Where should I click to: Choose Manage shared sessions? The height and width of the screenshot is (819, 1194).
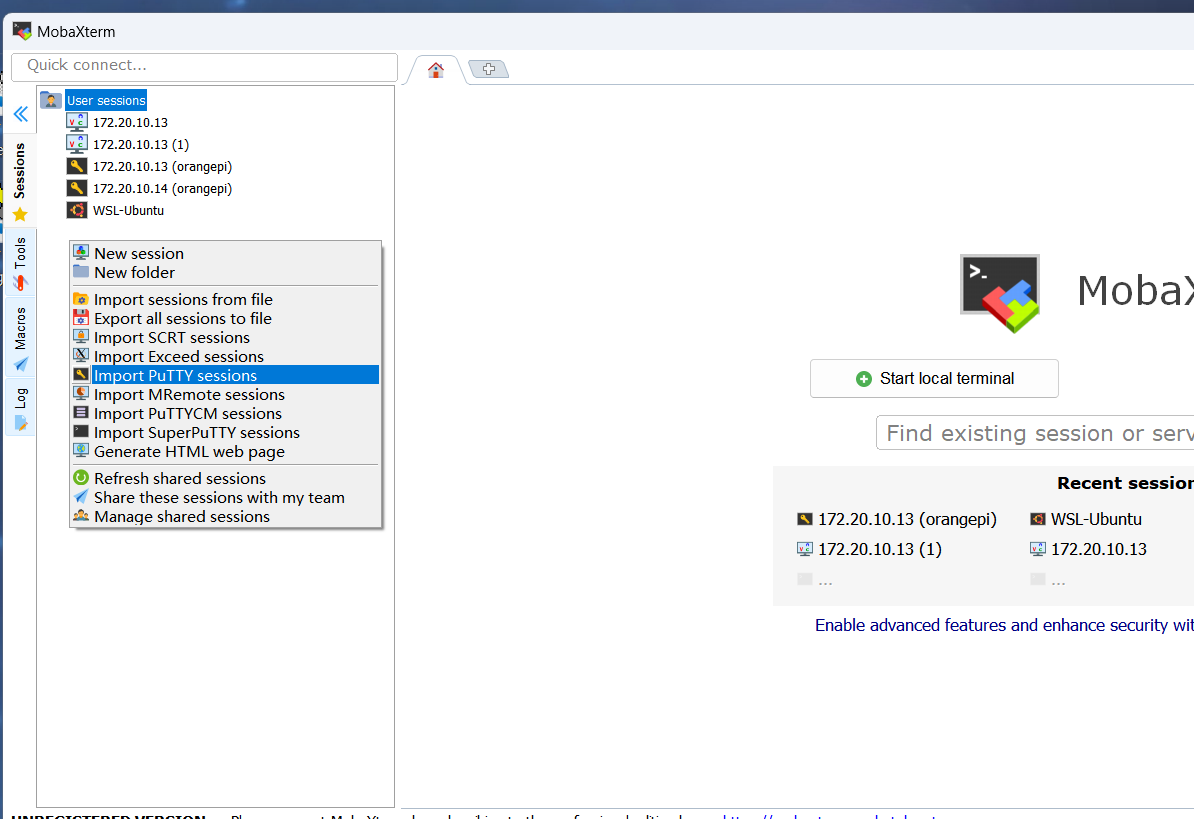pos(225,517)
